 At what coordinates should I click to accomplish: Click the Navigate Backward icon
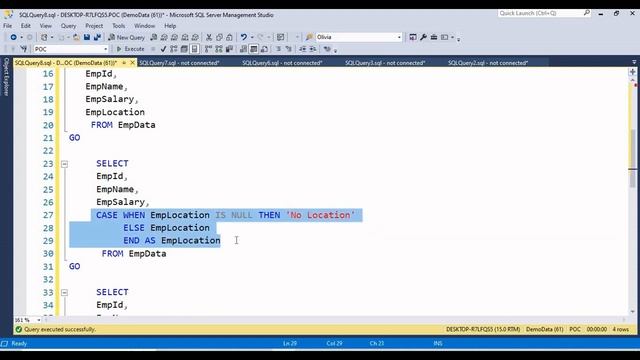click(13, 37)
